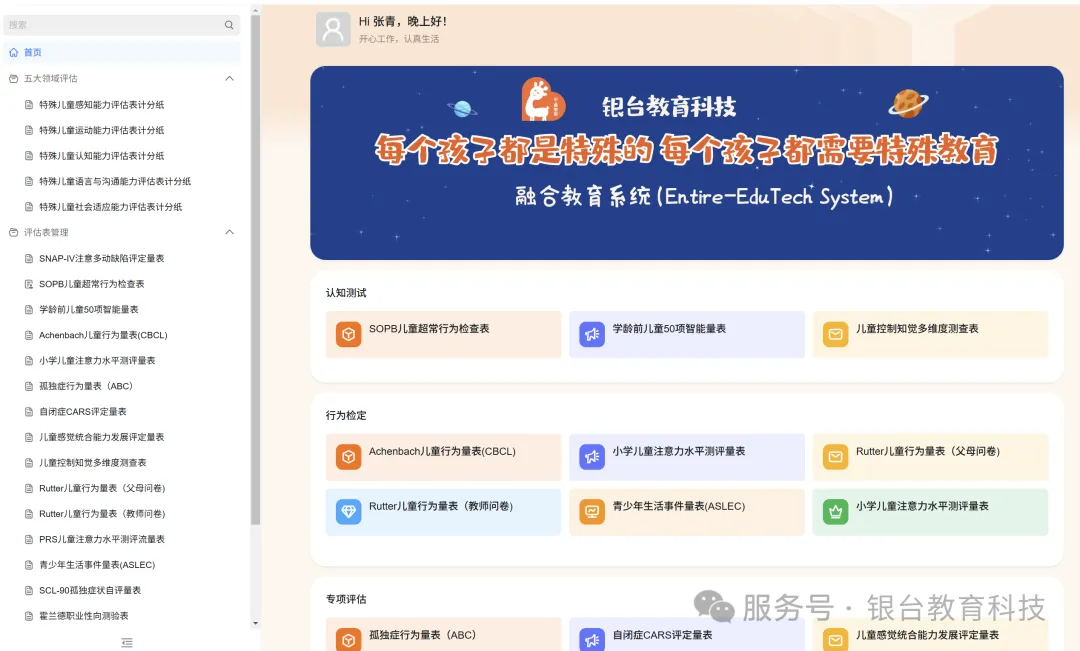Screen dimensions: 1080x651
Task: Click document icon beside 特殊儿童感知能力评估表计分纸
Action: click(x=29, y=105)
